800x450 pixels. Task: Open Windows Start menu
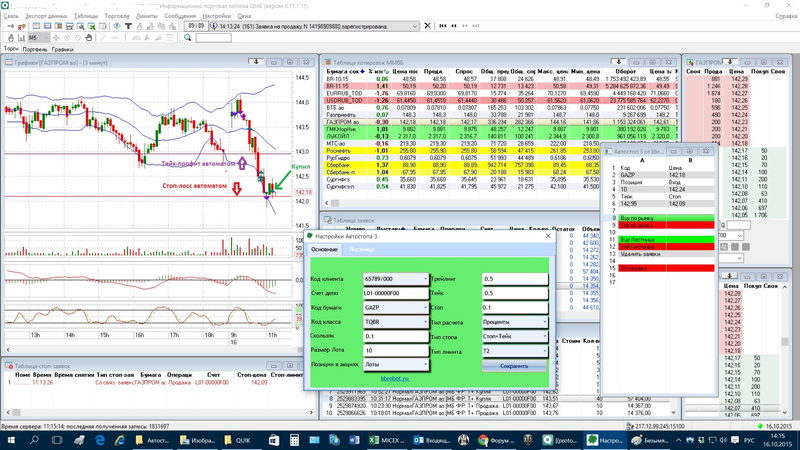pyautogui.click(x=9, y=439)
